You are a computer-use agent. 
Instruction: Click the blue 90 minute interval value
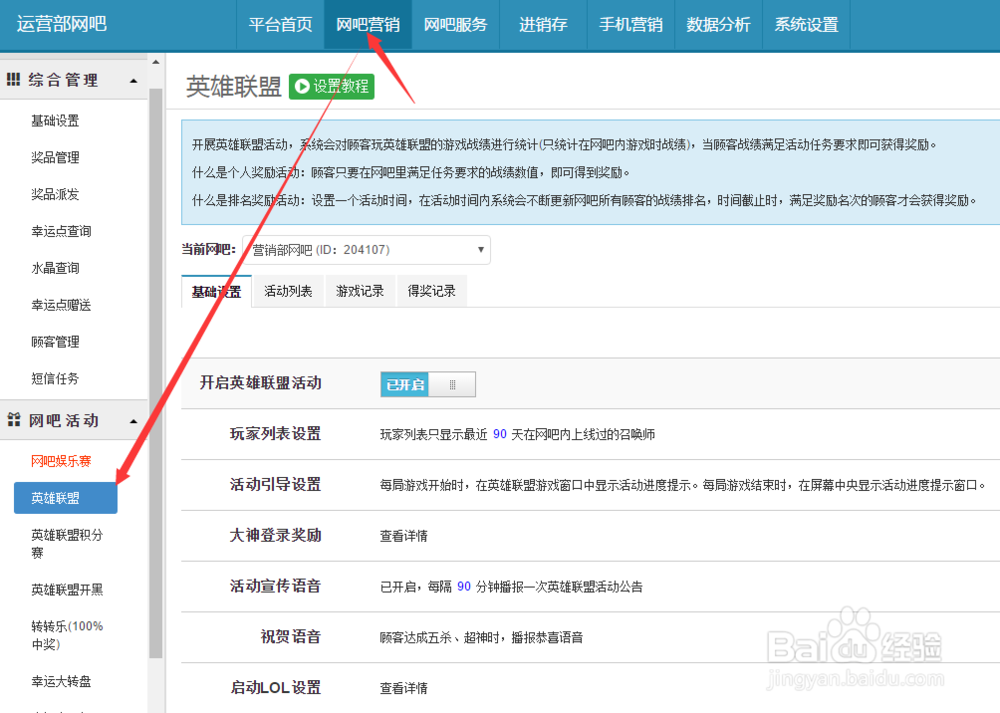[464, 587]
